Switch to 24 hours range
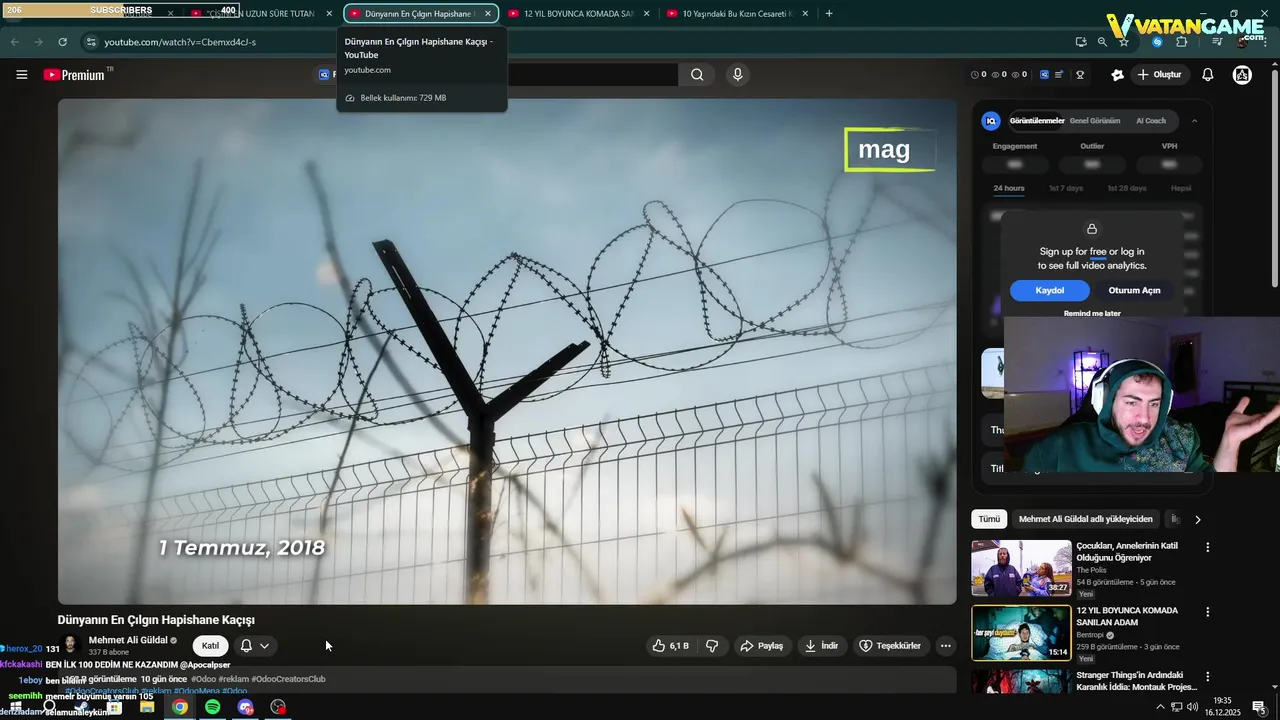1280x720 pixels. point(1008,188)
